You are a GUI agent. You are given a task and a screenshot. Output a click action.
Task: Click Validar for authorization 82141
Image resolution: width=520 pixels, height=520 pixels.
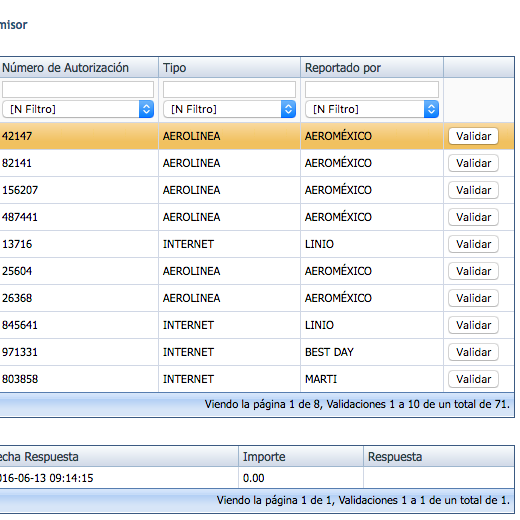tap(473, 163)
